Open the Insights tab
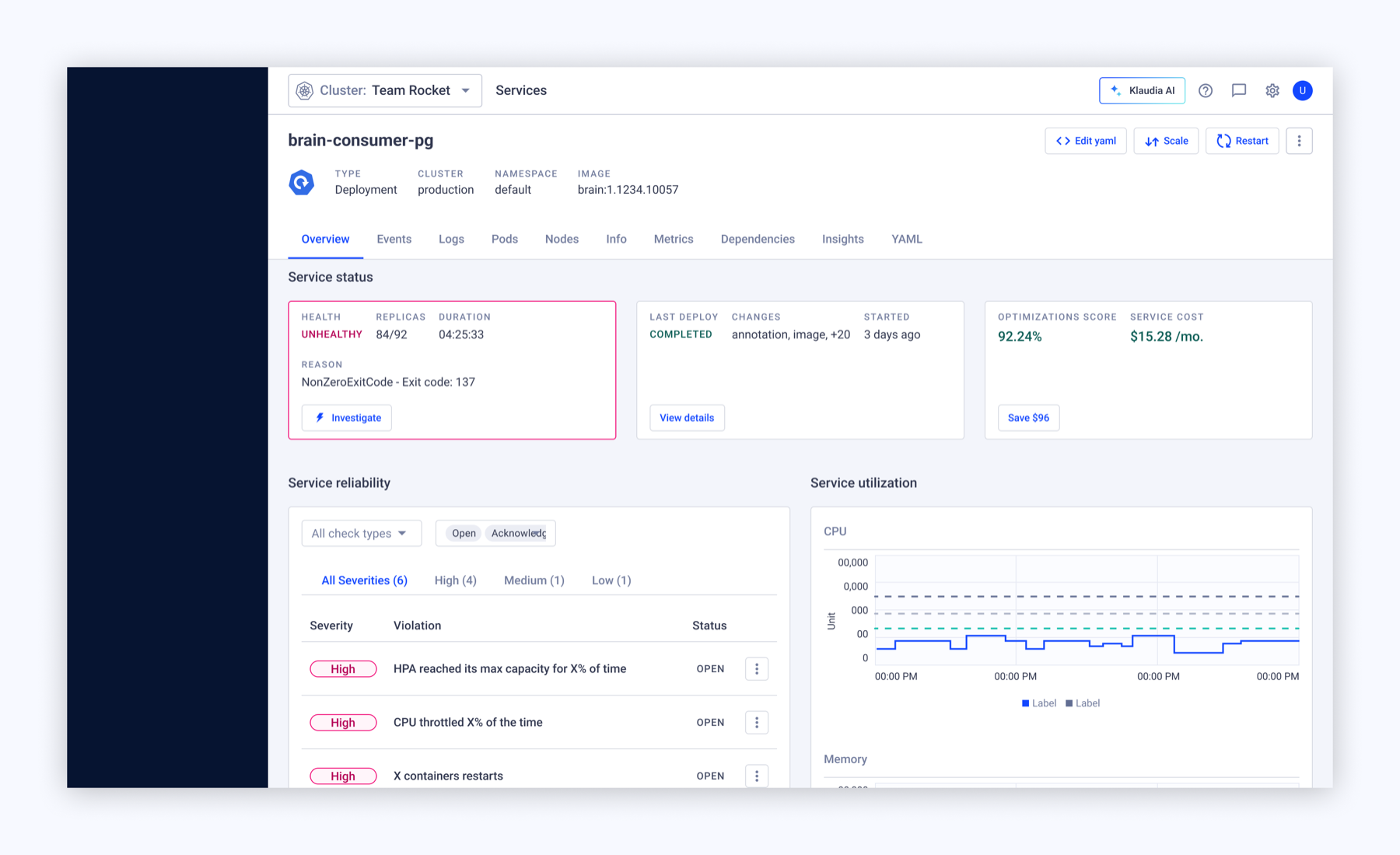1400x855 pixels. click(x=843, y=239)
